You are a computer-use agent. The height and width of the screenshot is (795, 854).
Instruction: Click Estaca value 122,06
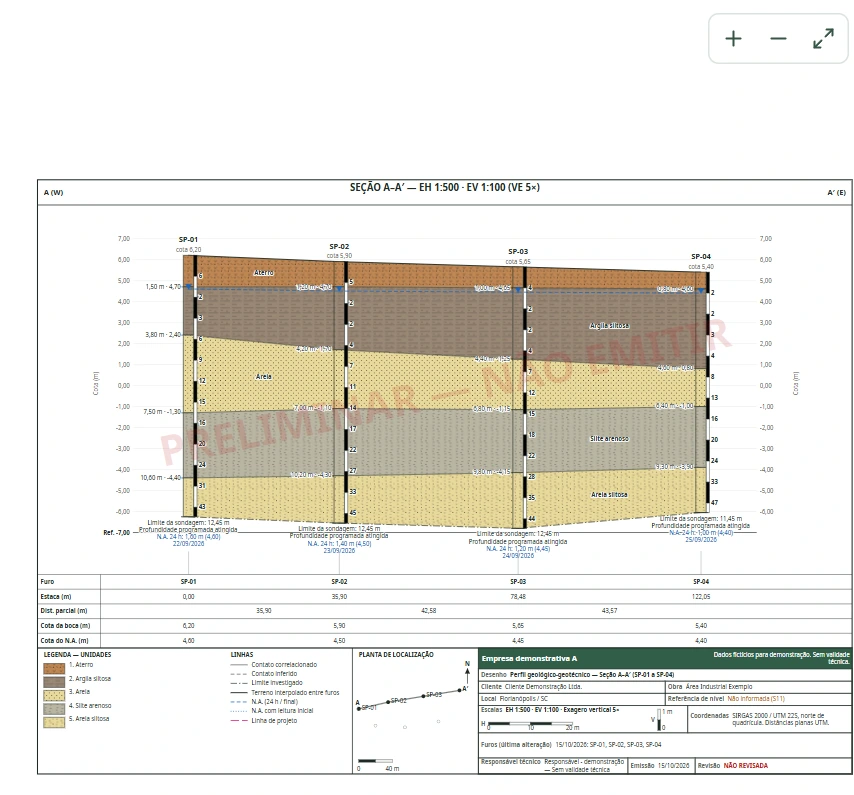point(701,597)
